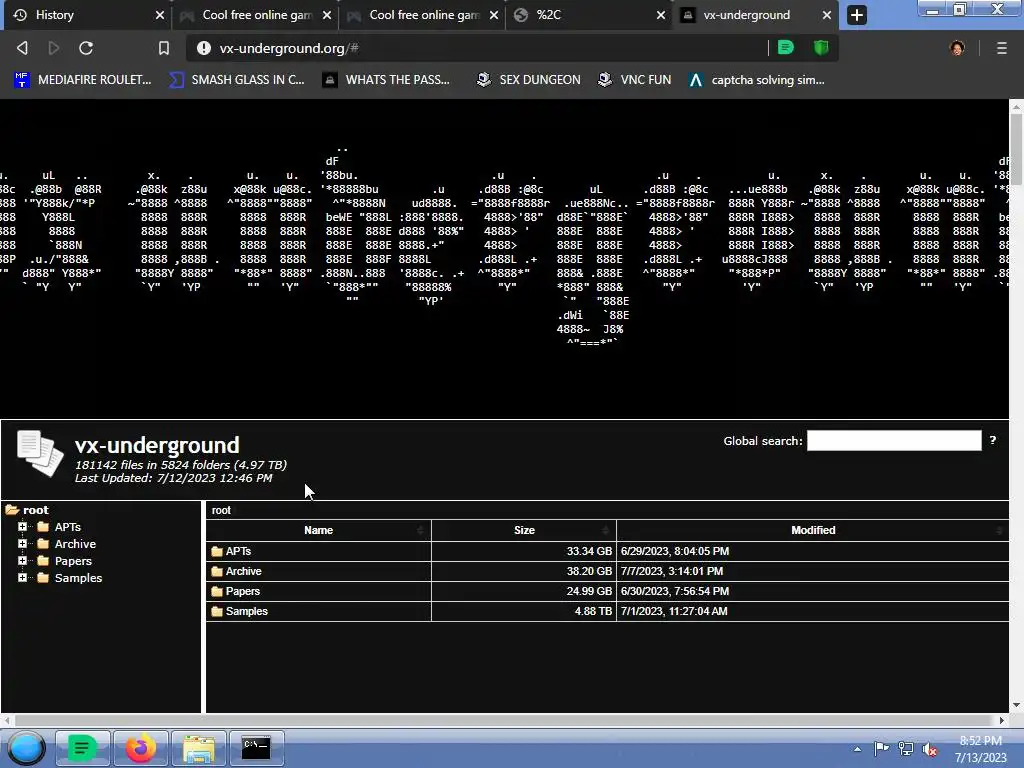Open Command Prompt from the taskbar
This screenshot has height=768, width=1024.
(257, 748)
